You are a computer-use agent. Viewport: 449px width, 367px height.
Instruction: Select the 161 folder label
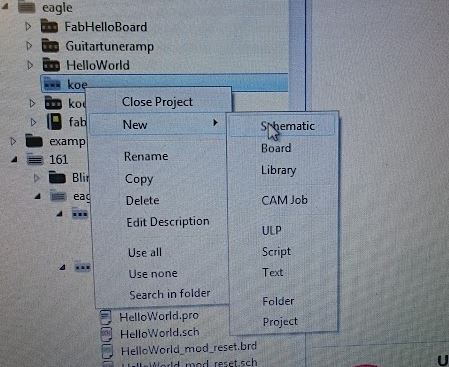59,160
